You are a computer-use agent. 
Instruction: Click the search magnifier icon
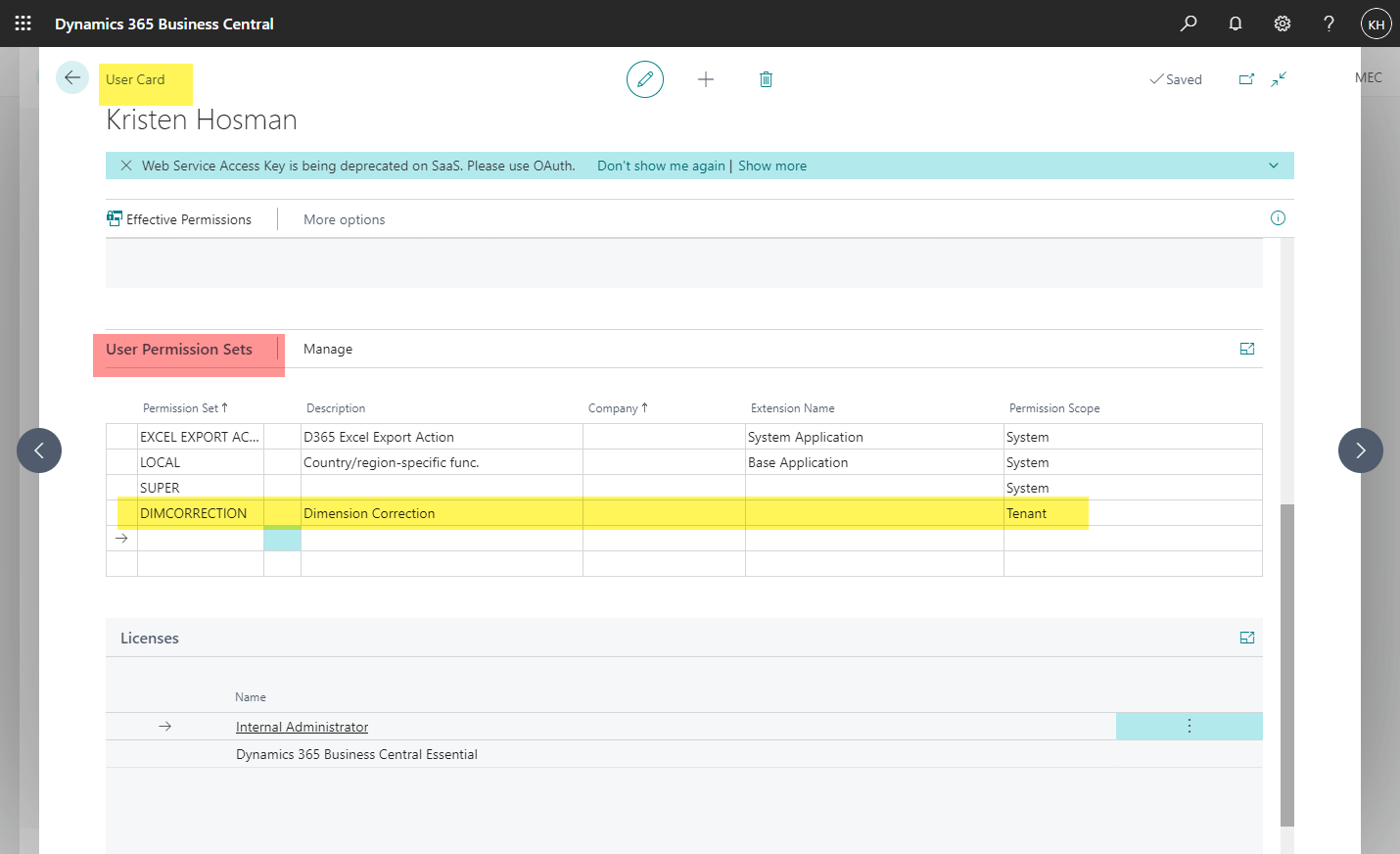pos(1189,24)
